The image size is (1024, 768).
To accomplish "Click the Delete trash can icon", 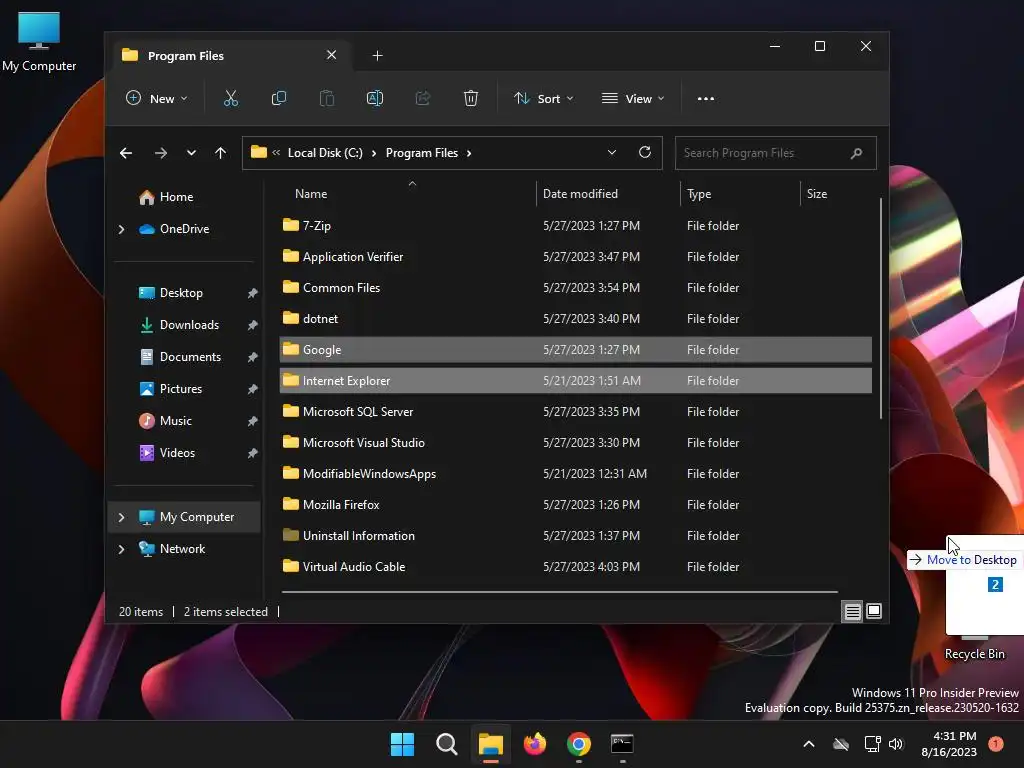I will pos(471,99).
